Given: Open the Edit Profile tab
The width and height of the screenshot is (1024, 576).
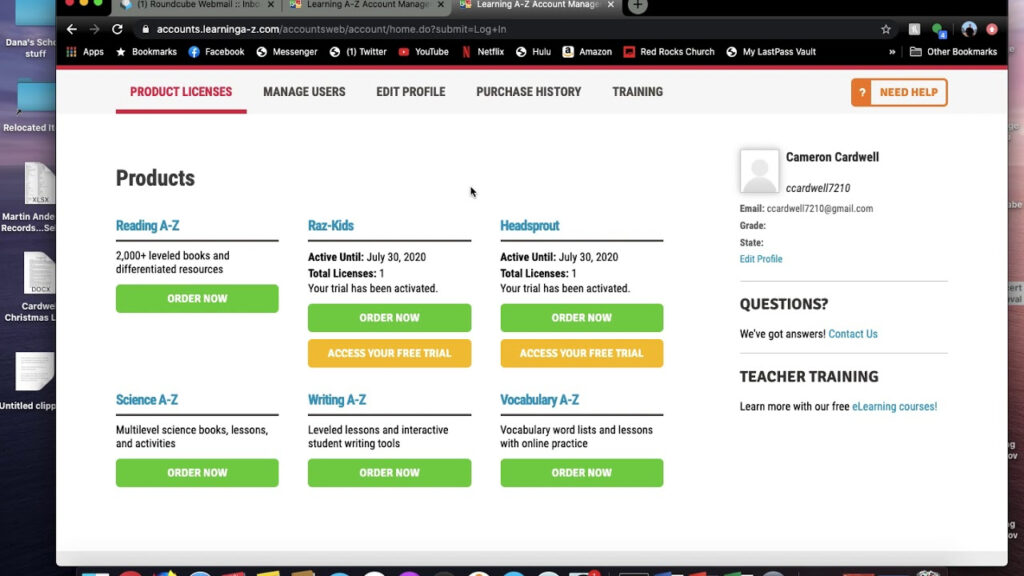Looking at the screenshot, I should [x=411, y=92].
